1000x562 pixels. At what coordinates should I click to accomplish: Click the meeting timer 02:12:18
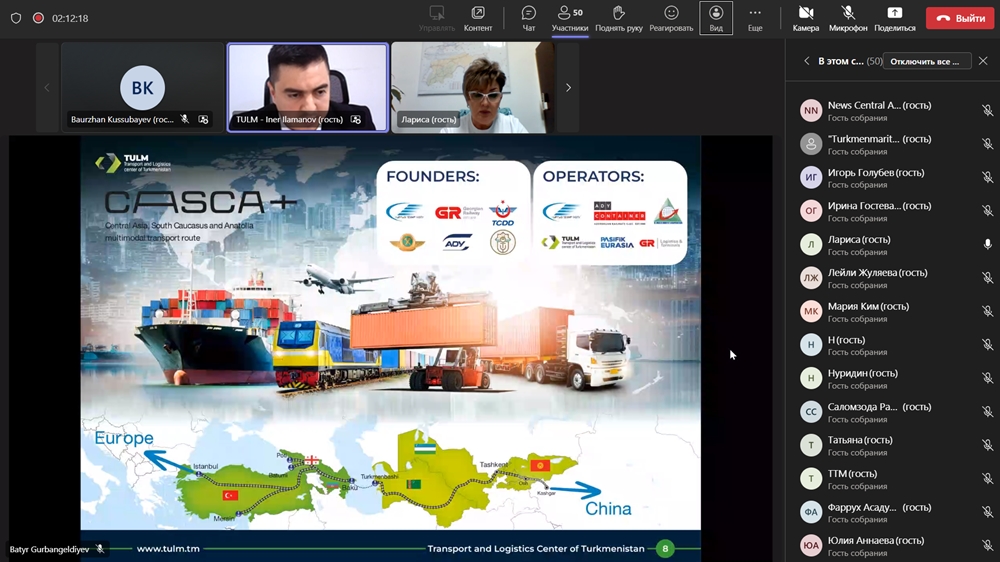click(70, 18)
